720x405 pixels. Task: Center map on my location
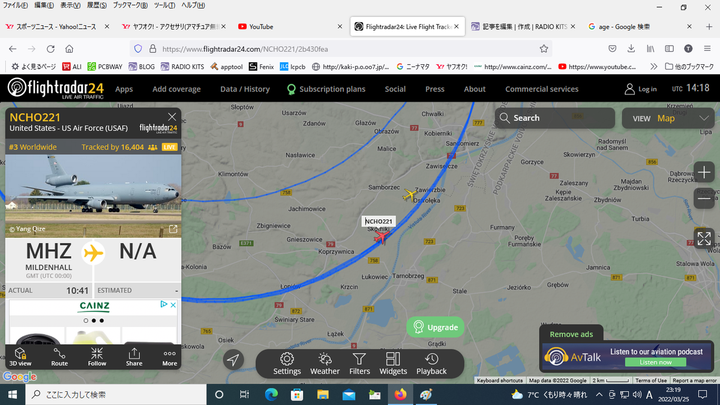pos(233,360)
